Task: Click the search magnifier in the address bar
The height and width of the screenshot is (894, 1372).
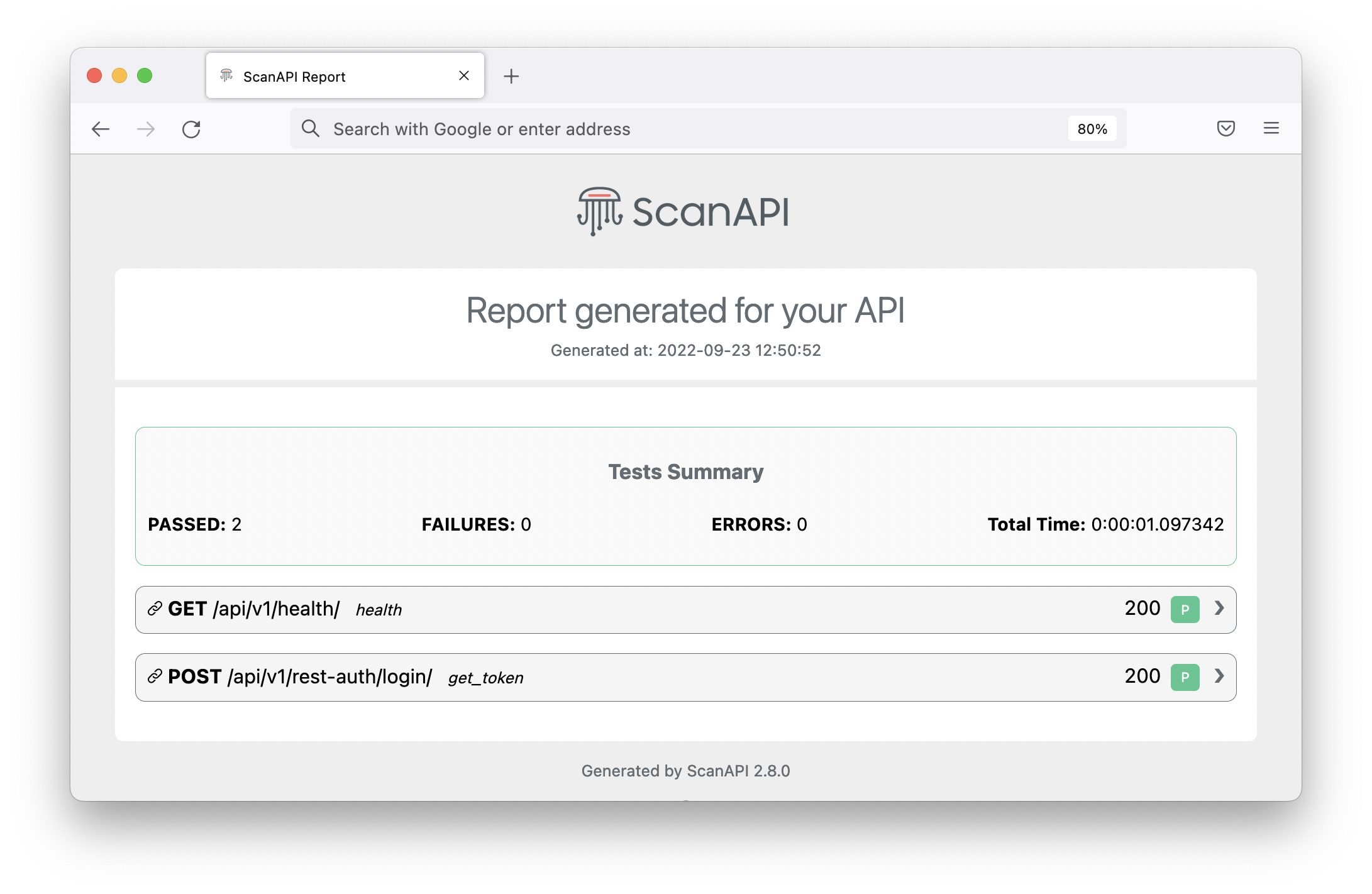Action: [311, 128]
